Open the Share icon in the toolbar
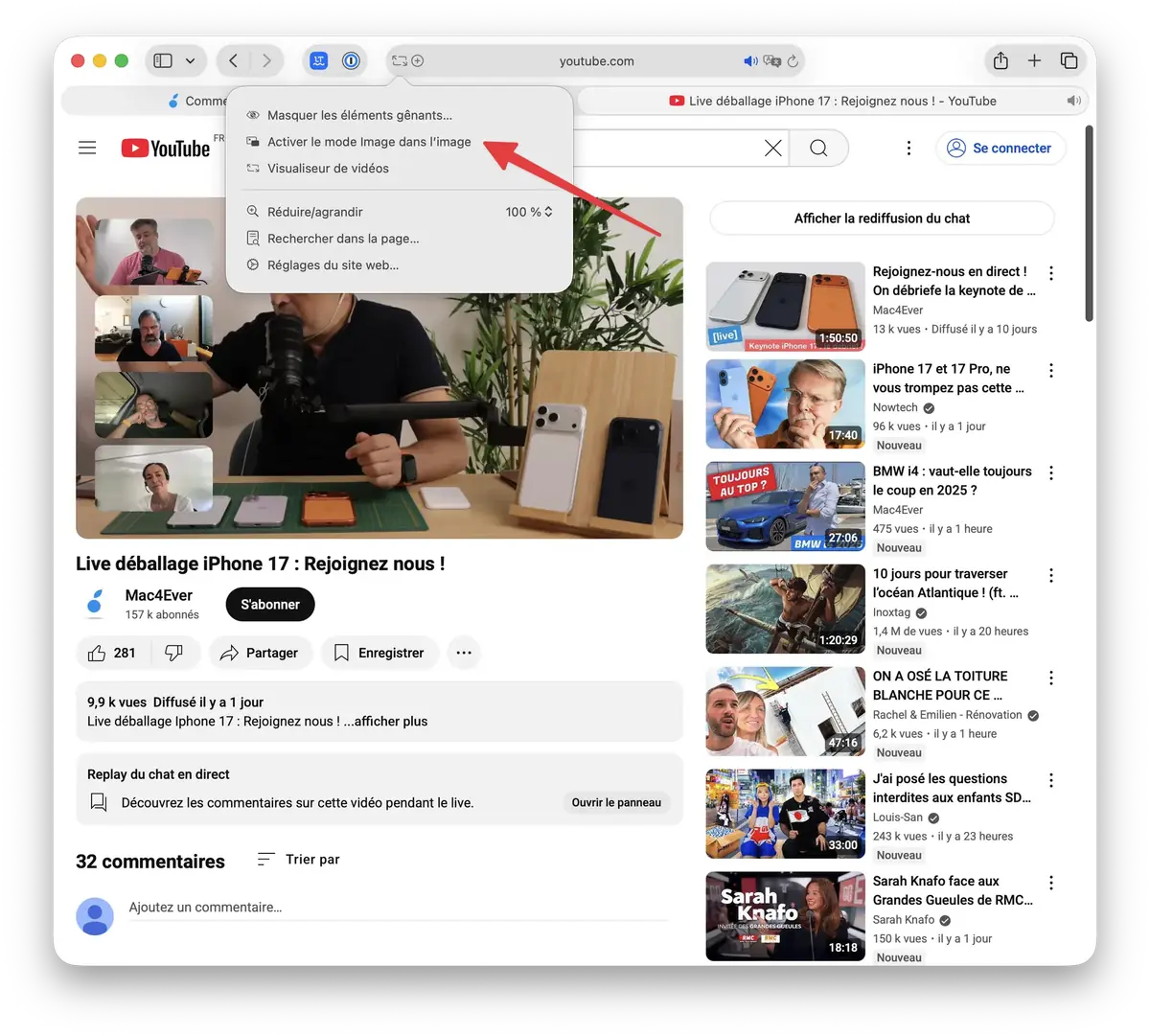Viewport: 1150px width, 1036px height. coord(1000,59)
